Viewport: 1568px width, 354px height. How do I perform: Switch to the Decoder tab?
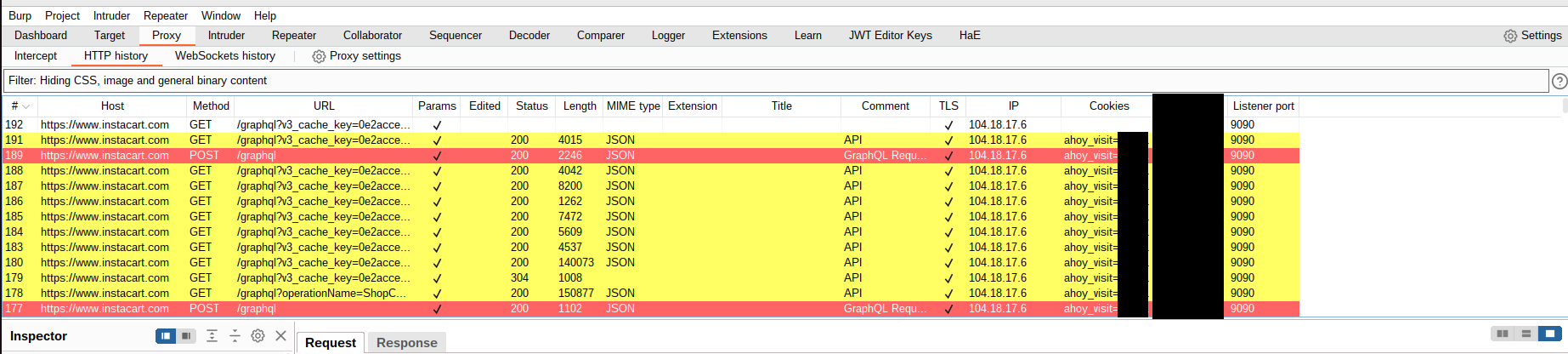tap(529, 36)
